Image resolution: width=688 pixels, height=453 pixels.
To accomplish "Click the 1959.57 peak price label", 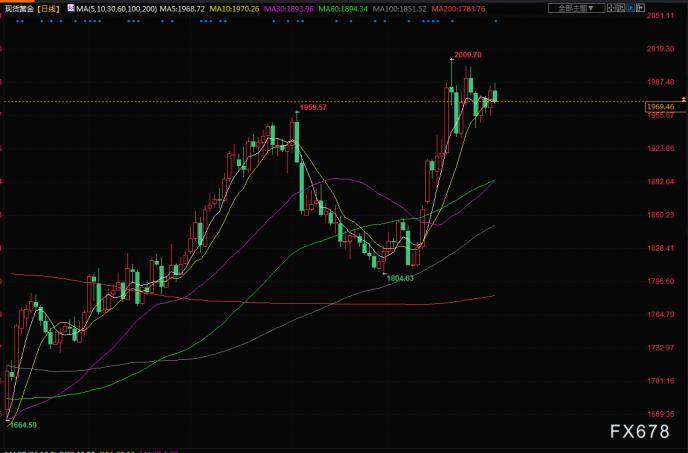I will point(314,107).
